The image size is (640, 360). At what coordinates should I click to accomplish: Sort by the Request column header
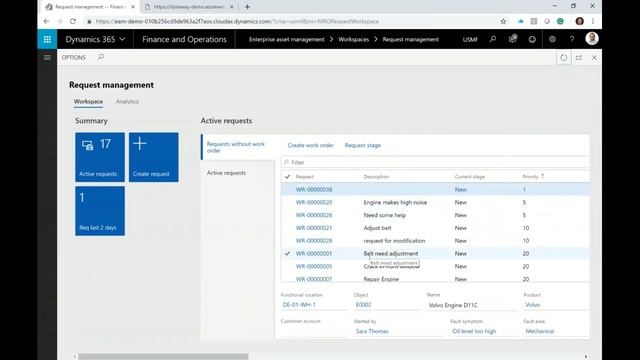tap(304, 177)
